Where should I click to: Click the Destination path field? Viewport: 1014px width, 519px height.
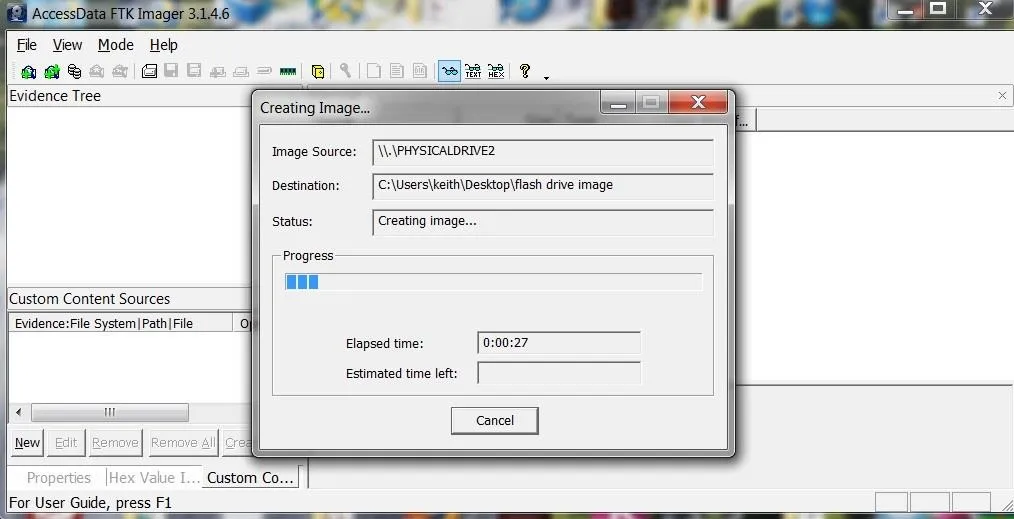pos(543,185)
